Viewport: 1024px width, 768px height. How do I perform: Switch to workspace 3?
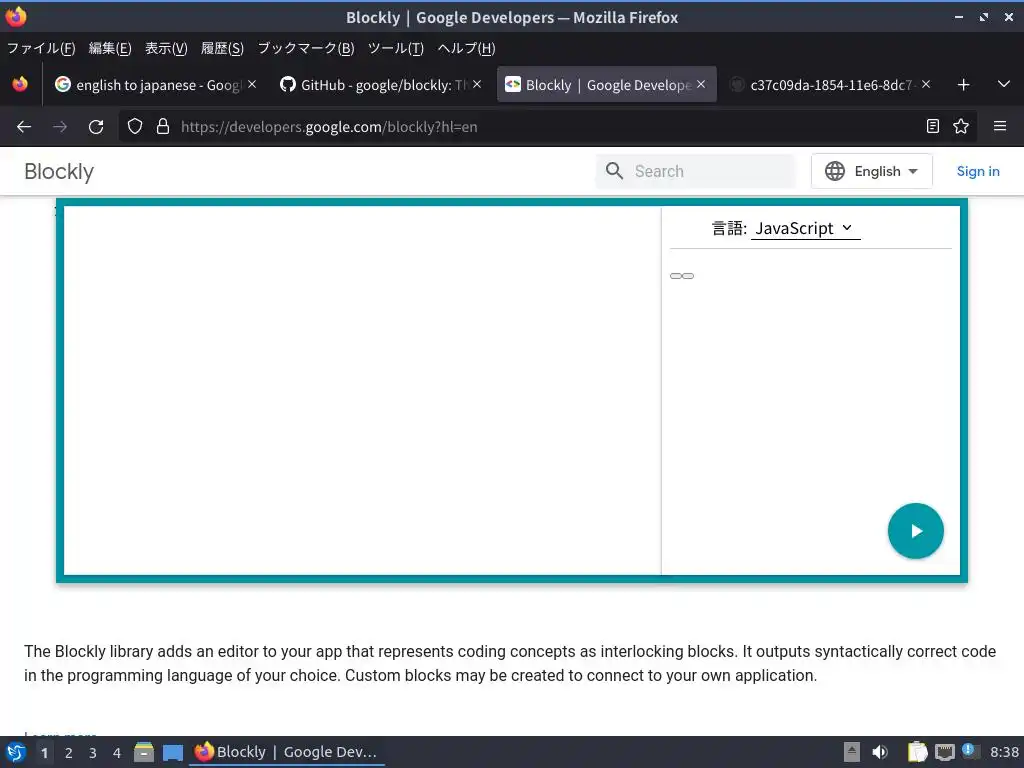click(x=93, y=753)
